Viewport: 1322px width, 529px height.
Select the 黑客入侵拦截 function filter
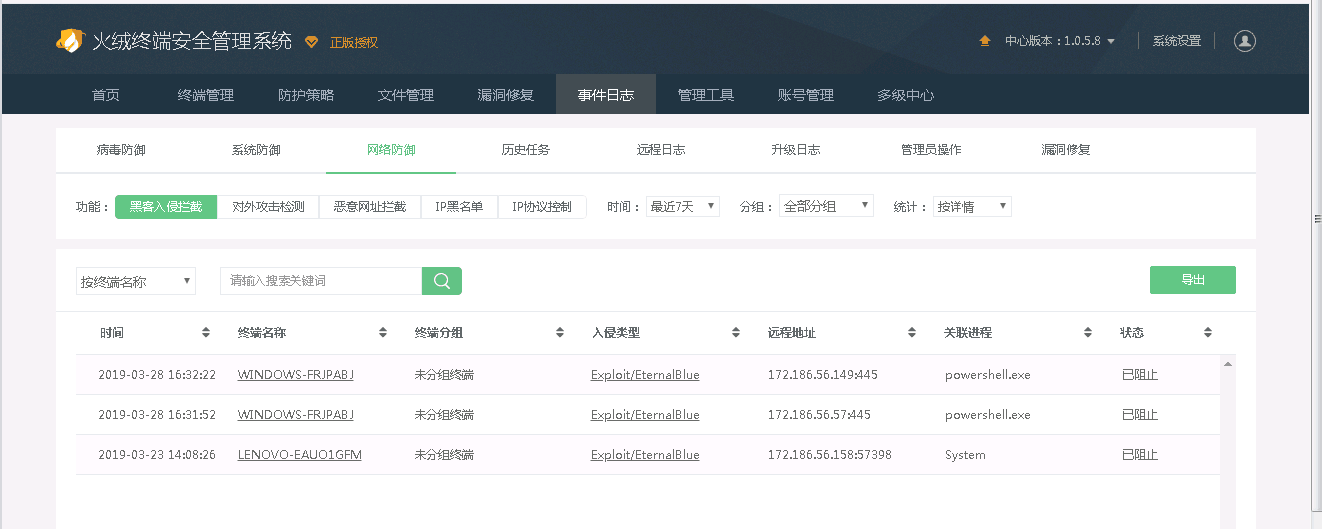click(x=166, y=207)
